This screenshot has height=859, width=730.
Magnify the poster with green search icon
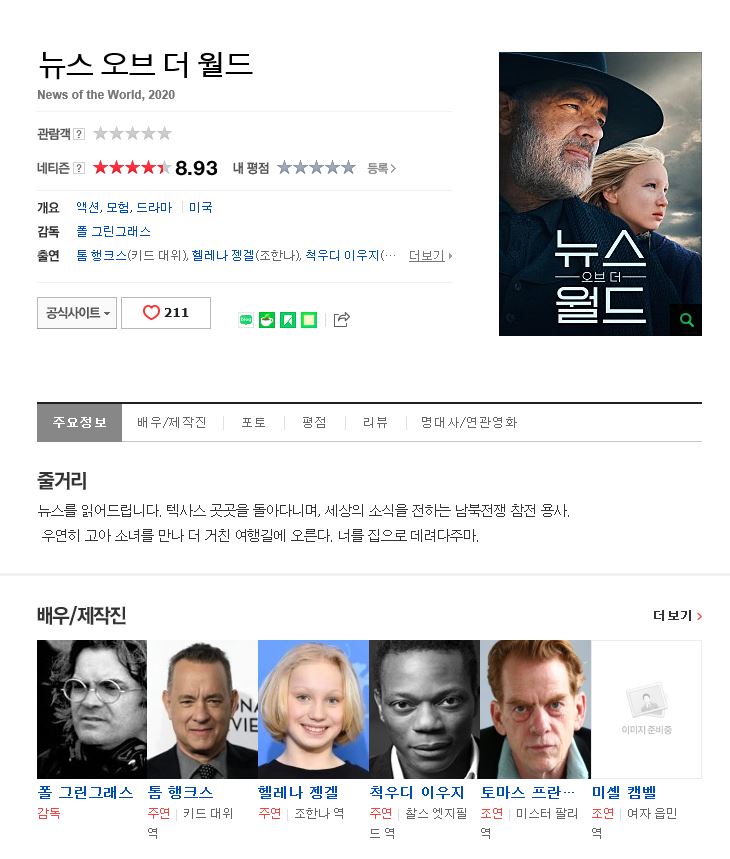tap(686, 319)
